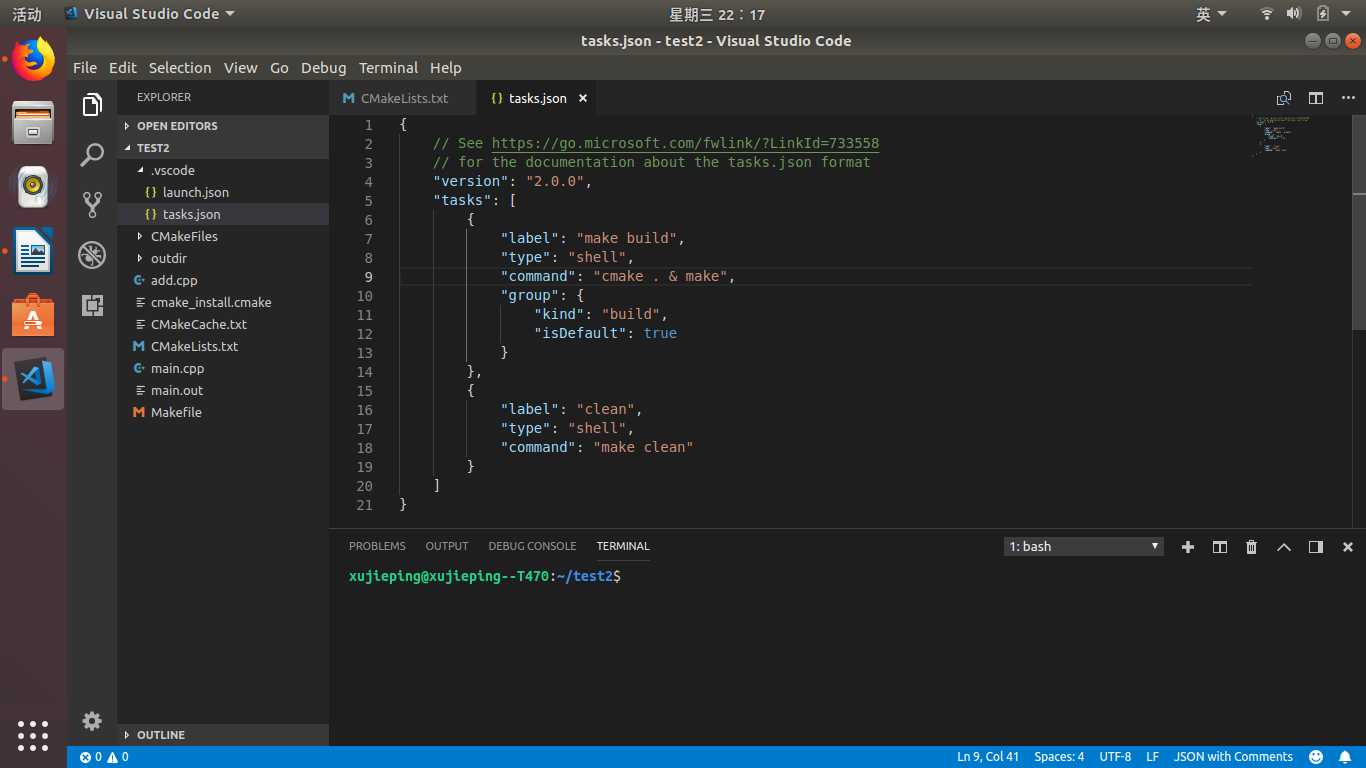Click open changes icon in editor toolbar
The height and width of the screenshot is (768, 1366).
(1284, 98)
